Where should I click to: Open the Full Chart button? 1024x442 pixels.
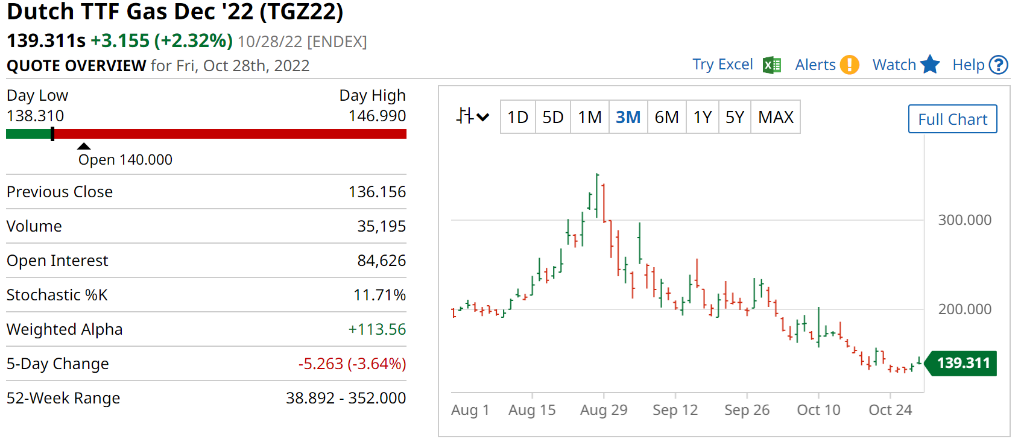coord(952,119)
